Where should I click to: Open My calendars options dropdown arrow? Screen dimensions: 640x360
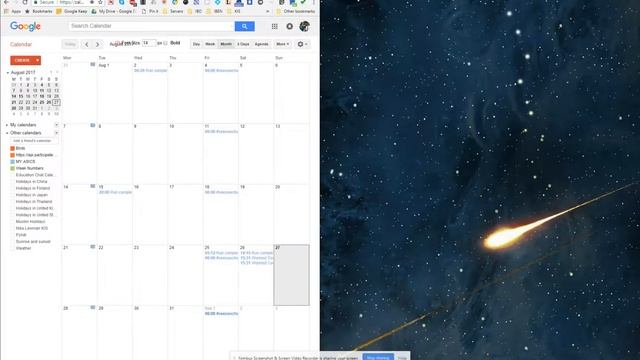coord(56,125)
